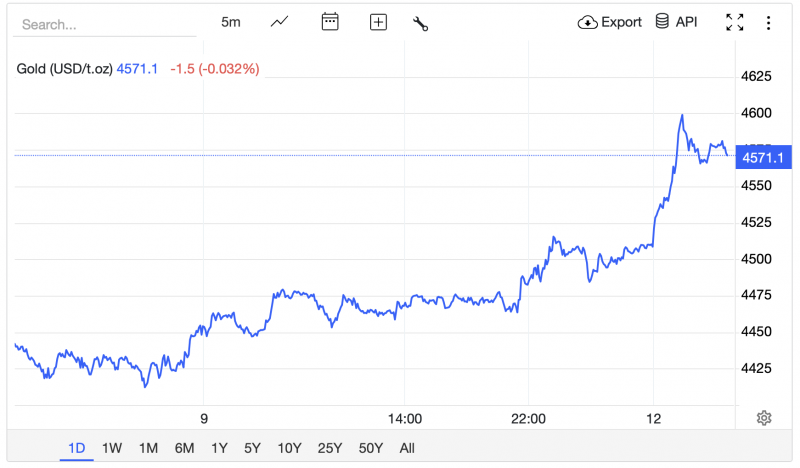Select the All time range

407,448
